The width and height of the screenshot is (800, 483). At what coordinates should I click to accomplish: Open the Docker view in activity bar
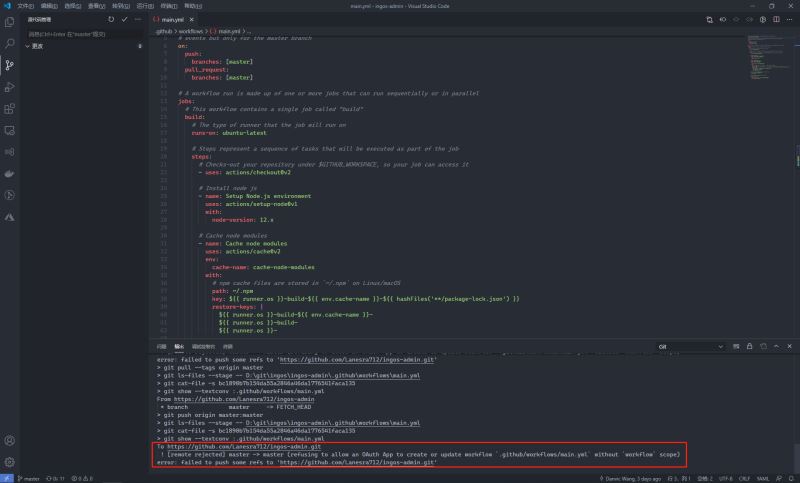[x=10, y=172]
